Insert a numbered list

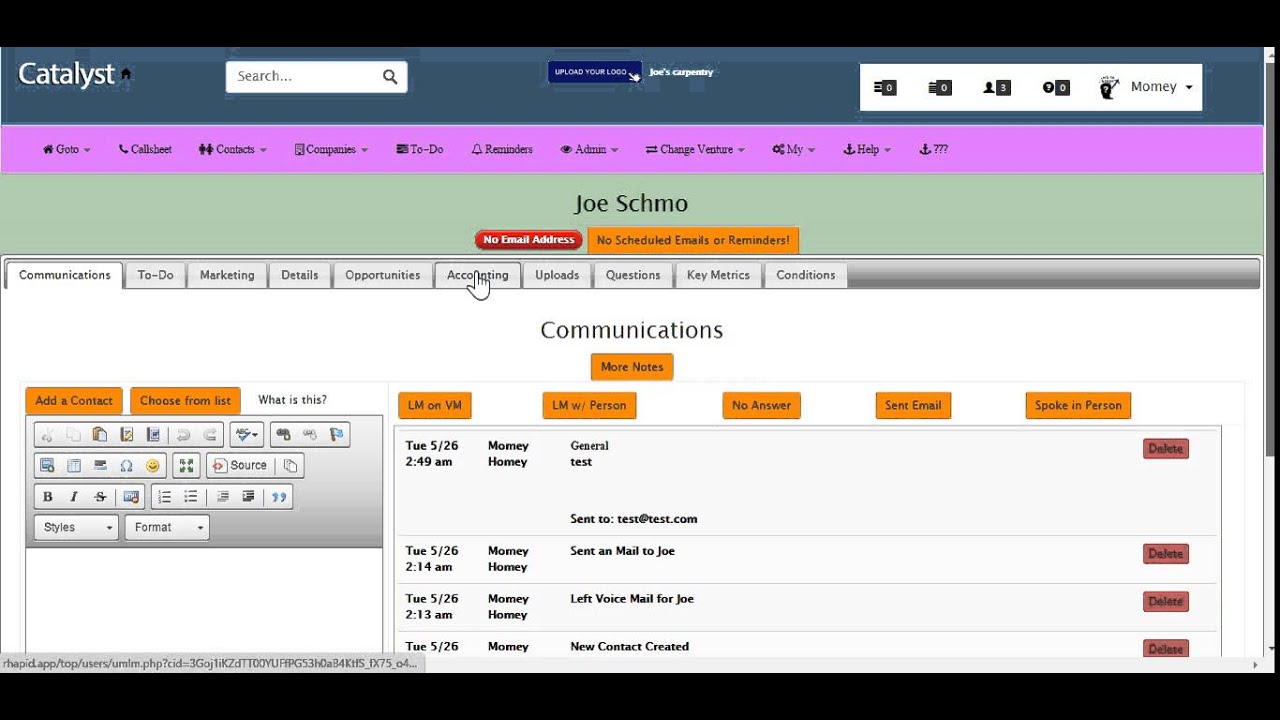(x=165, y=497)
